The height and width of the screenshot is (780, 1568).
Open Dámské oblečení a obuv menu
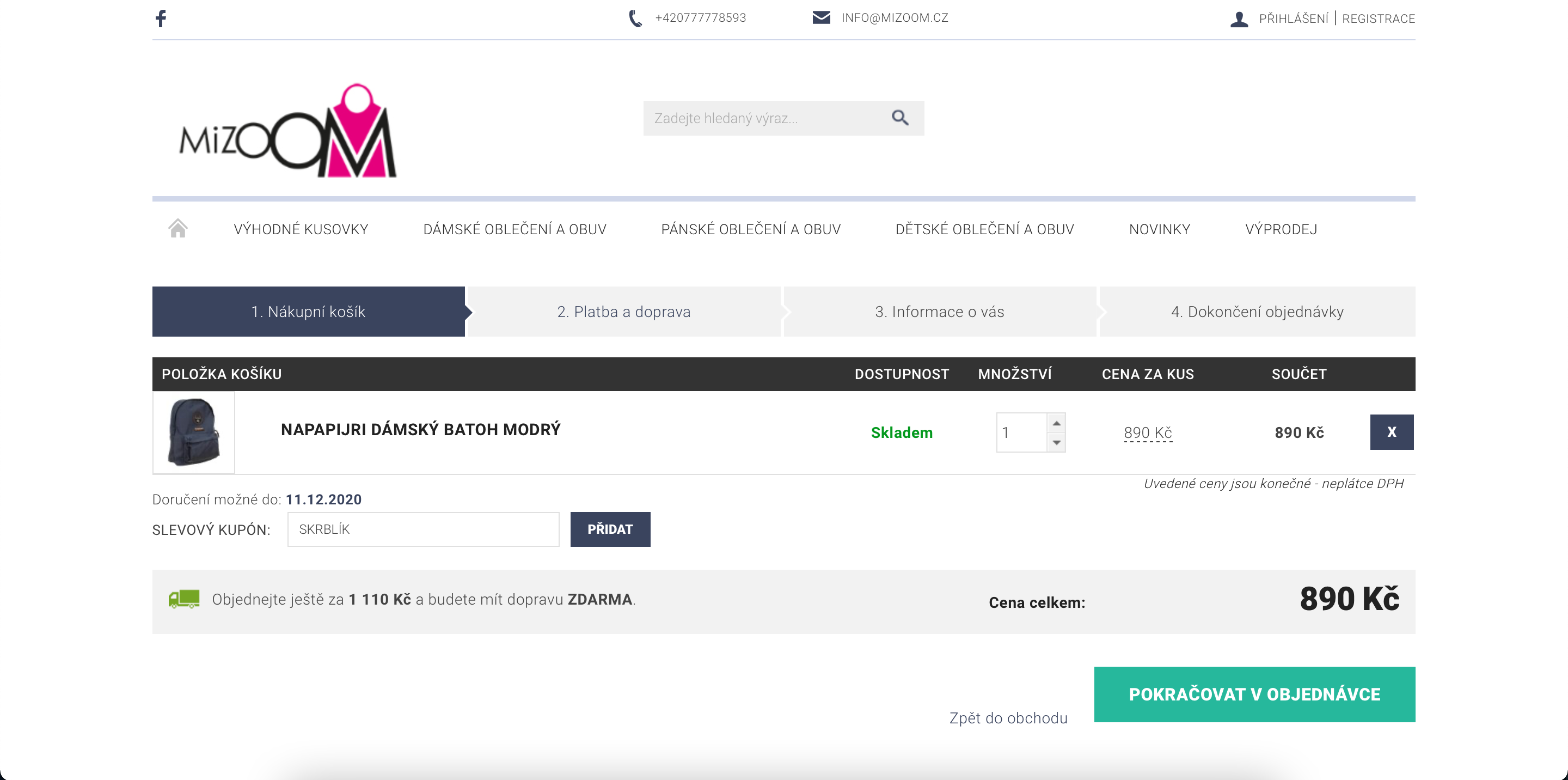coord(514,229)
